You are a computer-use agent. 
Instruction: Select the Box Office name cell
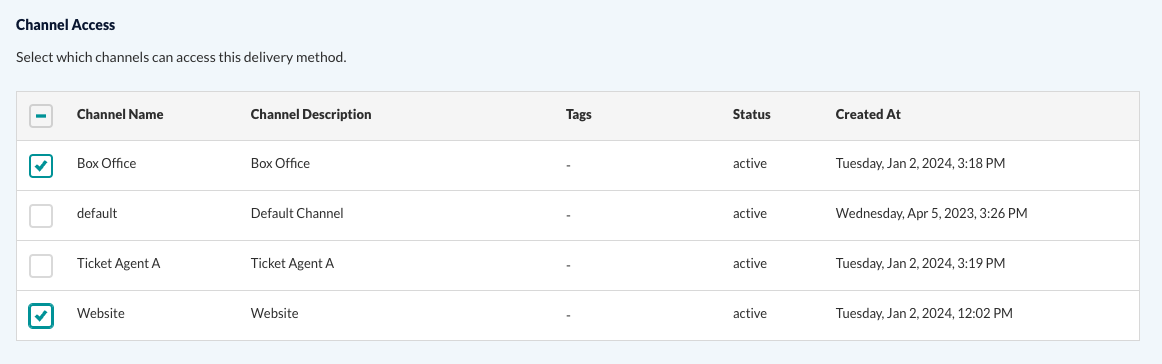(x=107, y=163)
